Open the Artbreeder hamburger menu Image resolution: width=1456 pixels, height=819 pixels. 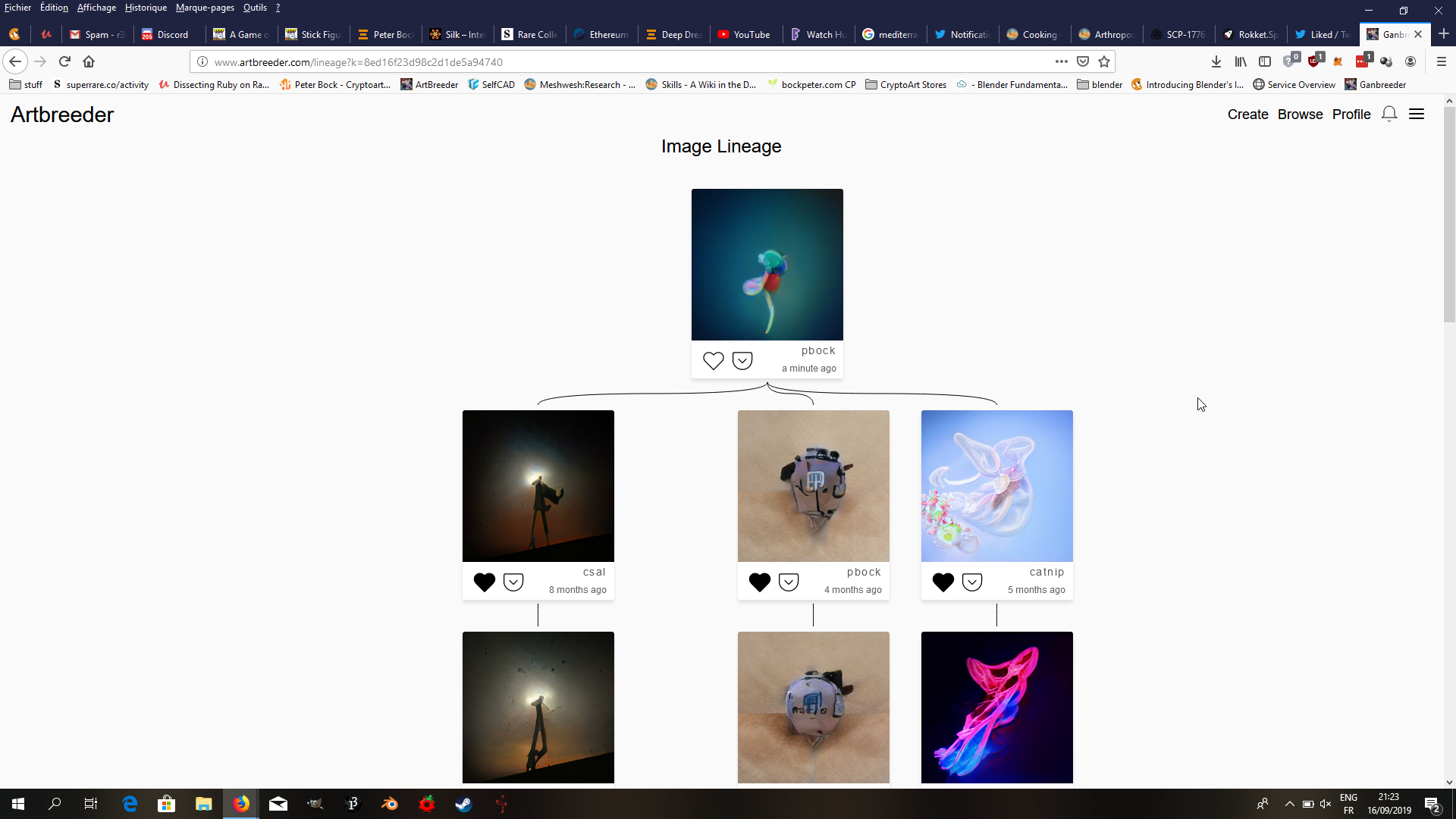(x=1416, y=114)
